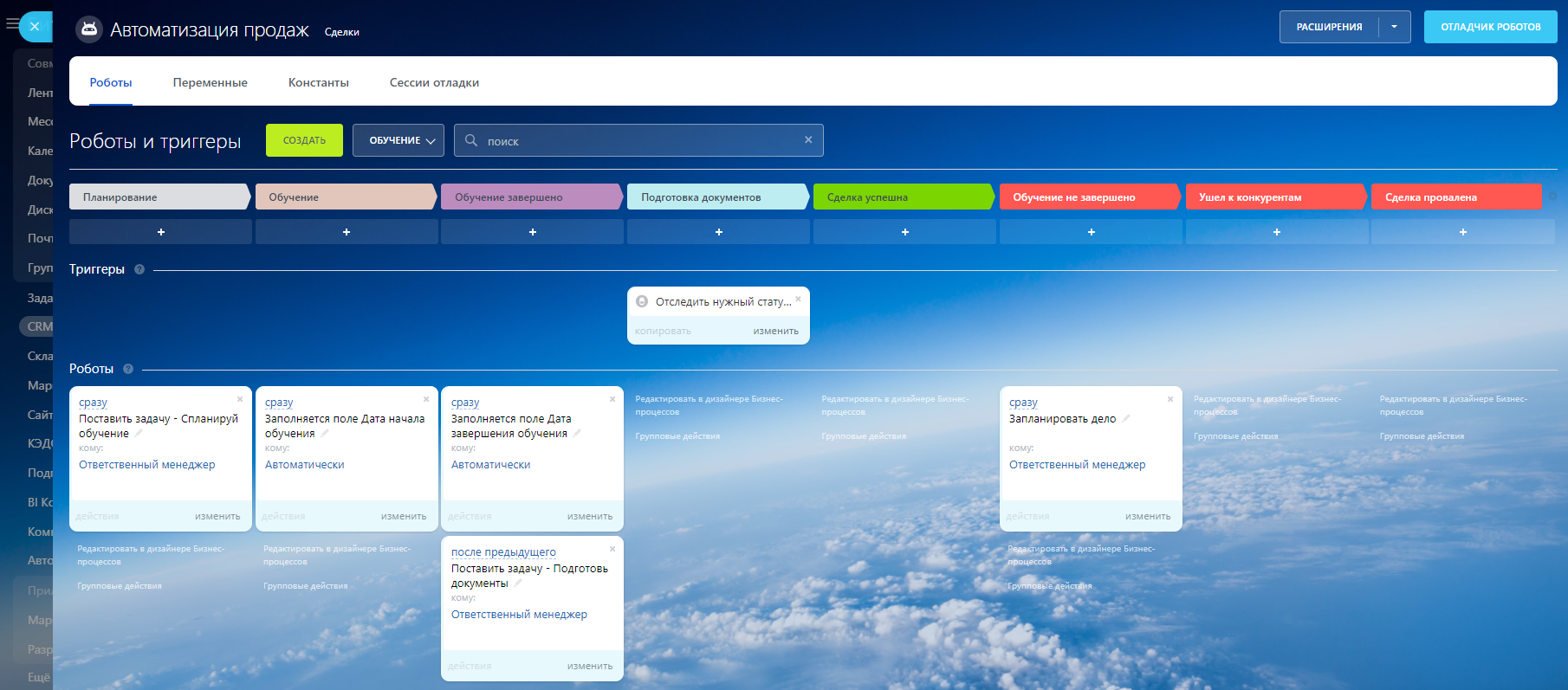Open Ответственный менеджер on Запланировать дело card

pos(1078,465)
